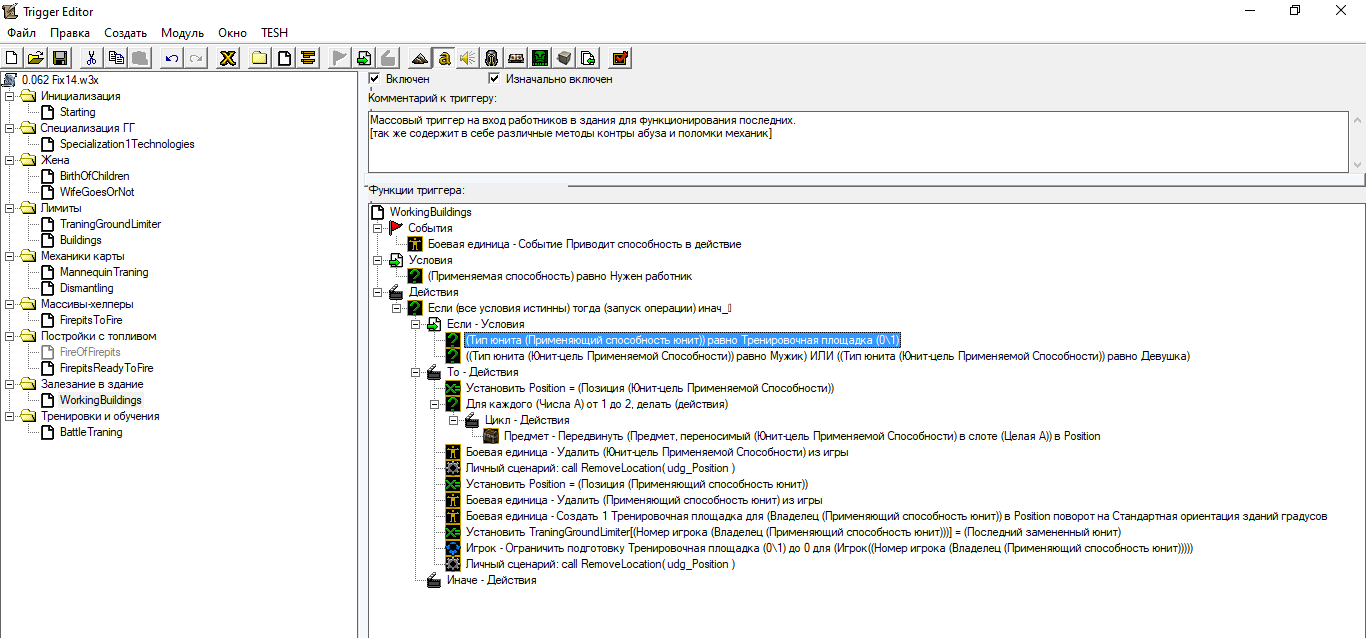The height and width of the screenshot is (638, 1368).
Task: Select the TraningGroundLimiter trigger
Action: click(110, 224)
